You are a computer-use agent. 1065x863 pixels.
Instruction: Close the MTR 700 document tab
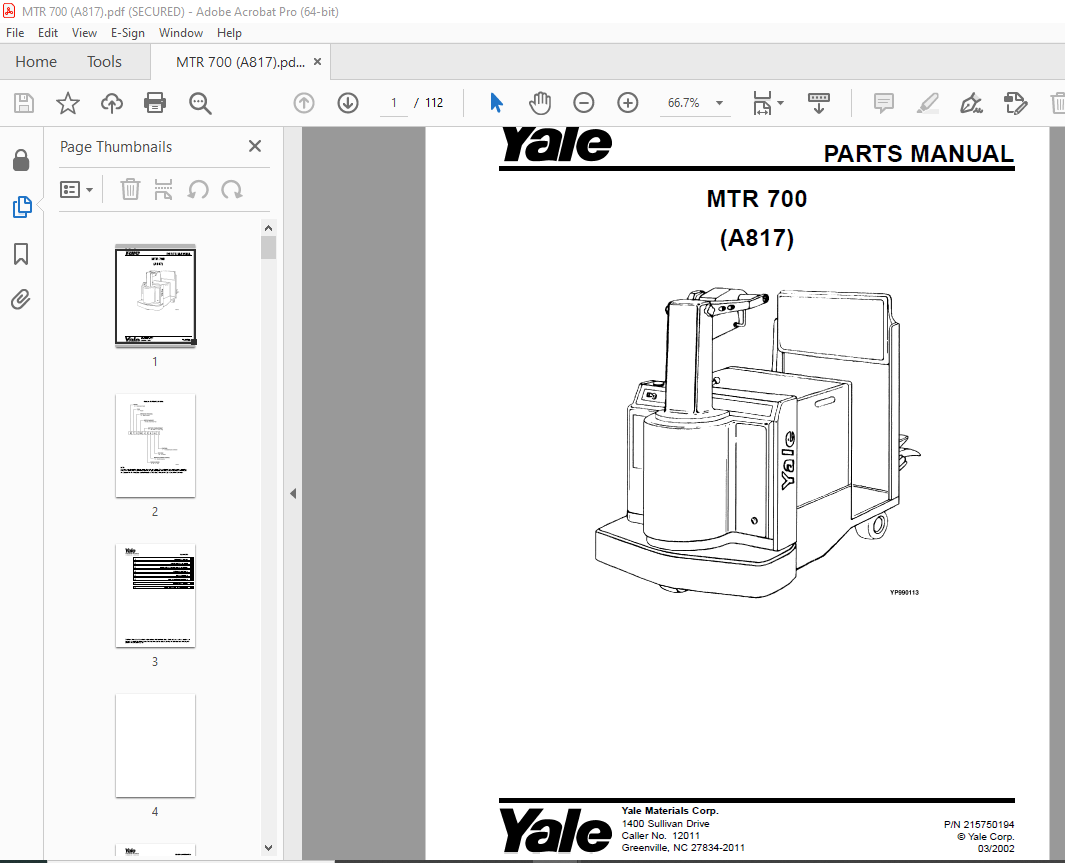(317, 62)
